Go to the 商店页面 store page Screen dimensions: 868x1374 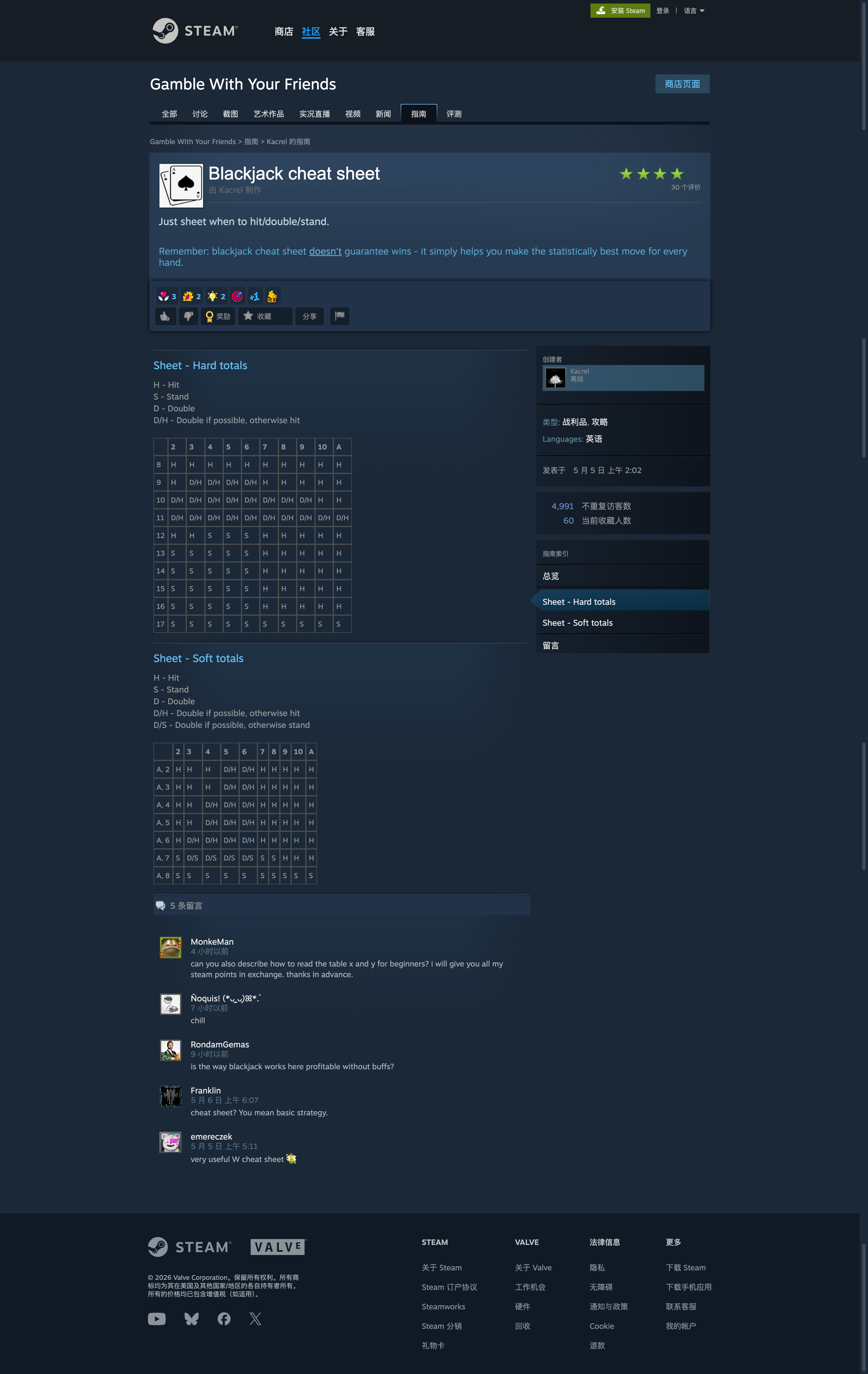tap(682, 84)
